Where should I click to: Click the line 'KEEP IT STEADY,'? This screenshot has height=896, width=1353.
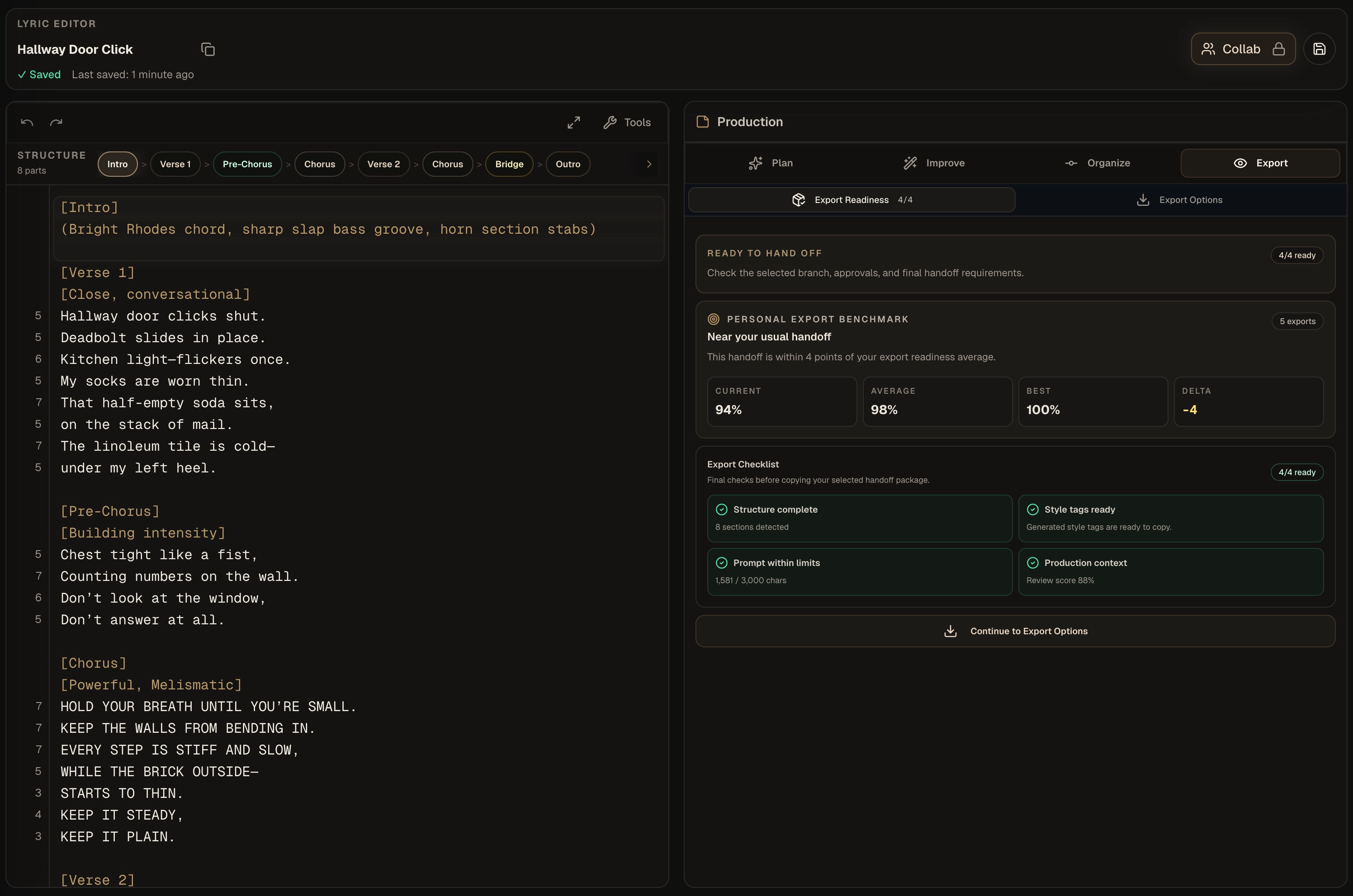point(122,815)
